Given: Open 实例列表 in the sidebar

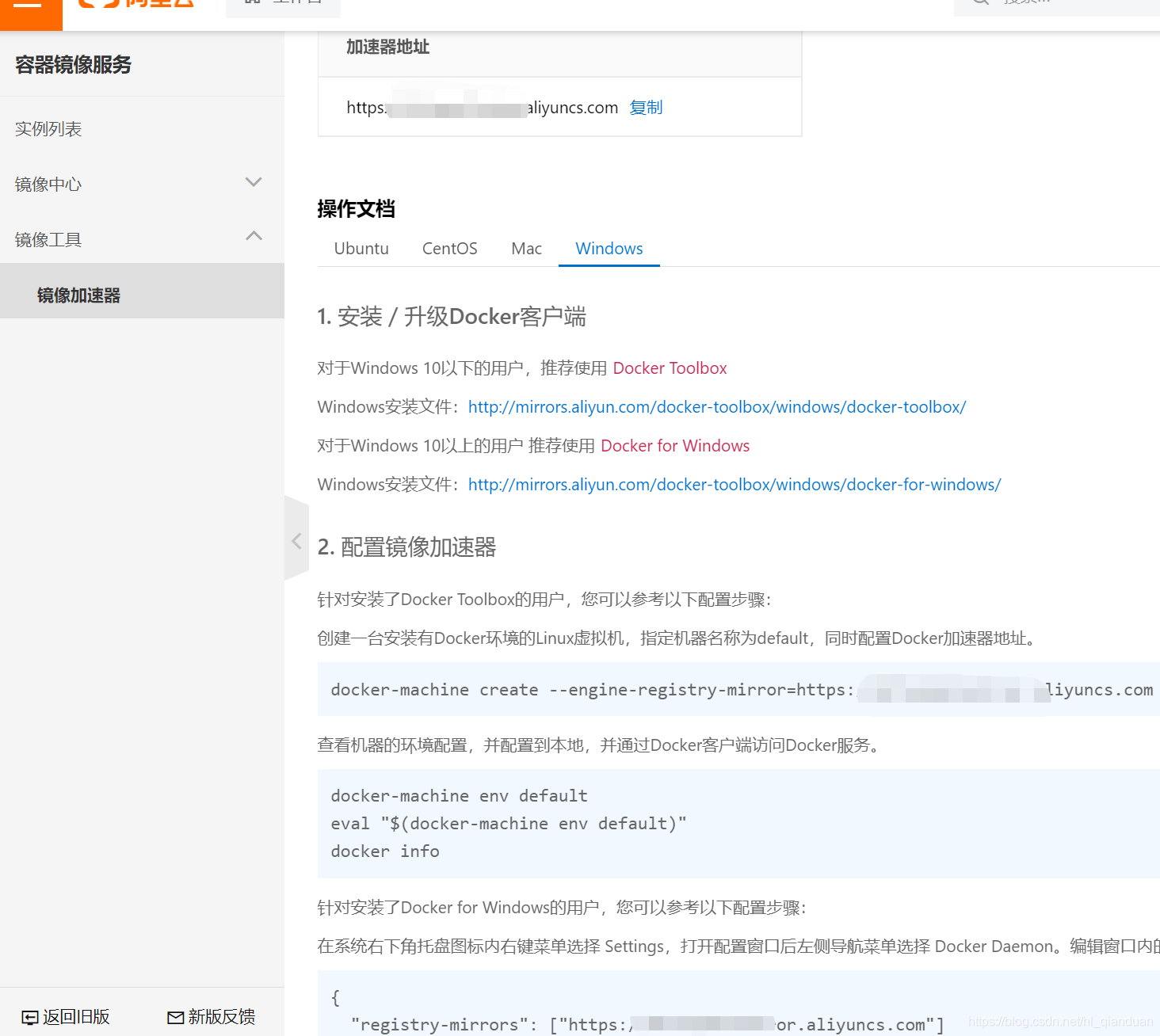Looking at the screenshot, I should click(x=48, y=129).
